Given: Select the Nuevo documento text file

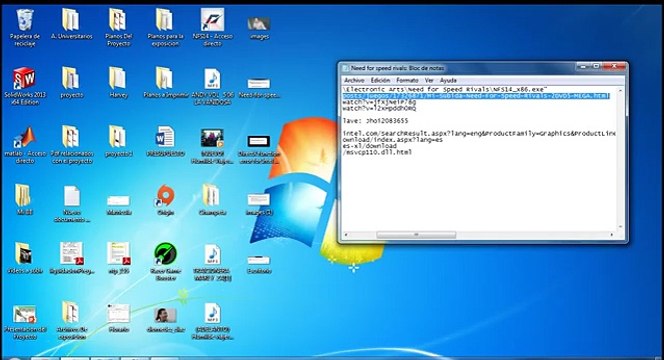Looking at the screenshot, I should pyautogui.click(x=71, y=204).
